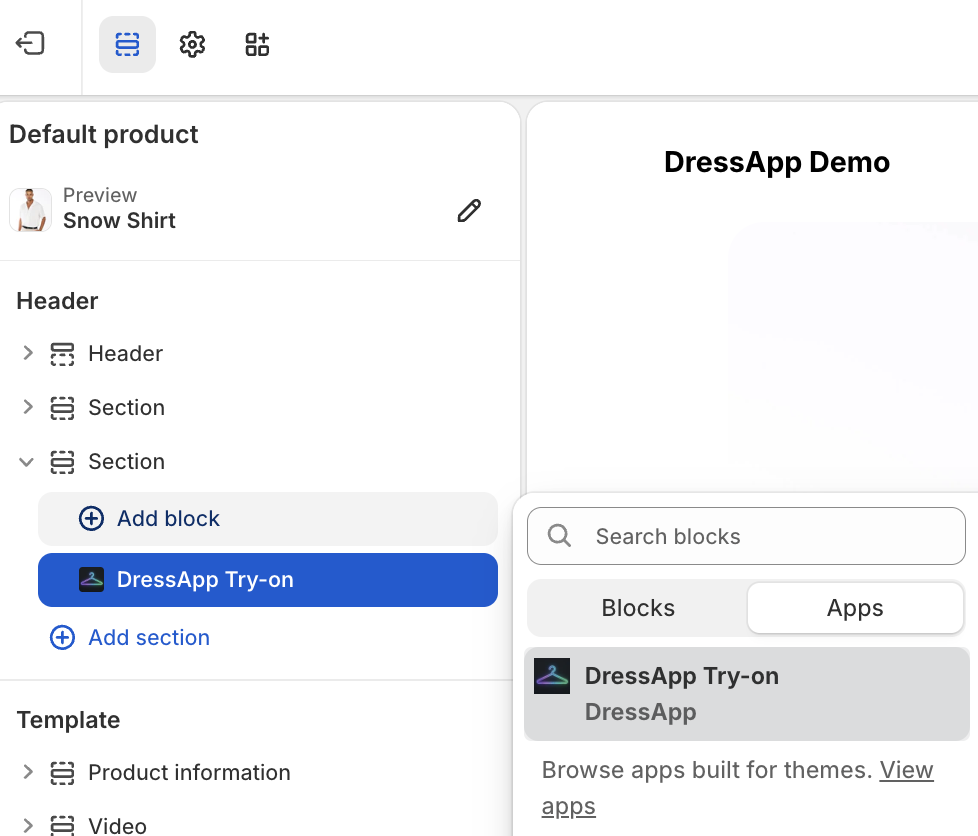Click Product information label
This screenshot has width=978, height=836.
click(189, 772)
